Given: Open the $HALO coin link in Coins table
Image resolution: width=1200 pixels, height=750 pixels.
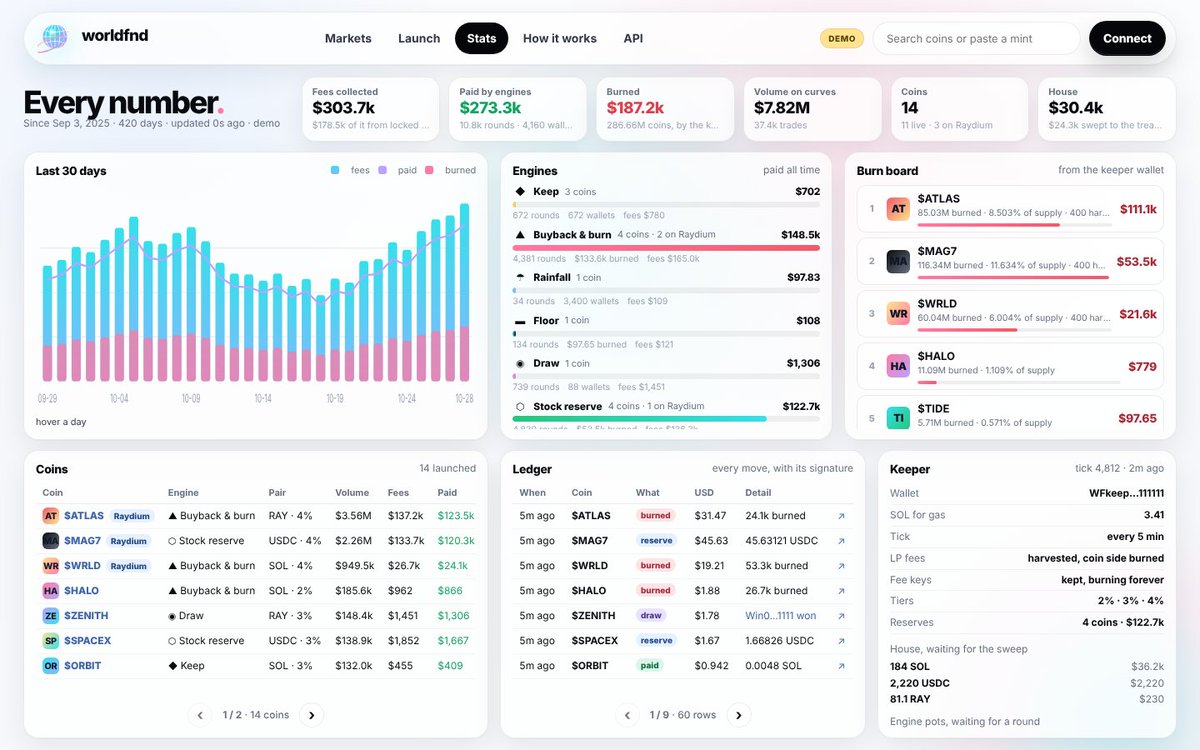Looking at the screenshot, I should [x=82, y=591].
